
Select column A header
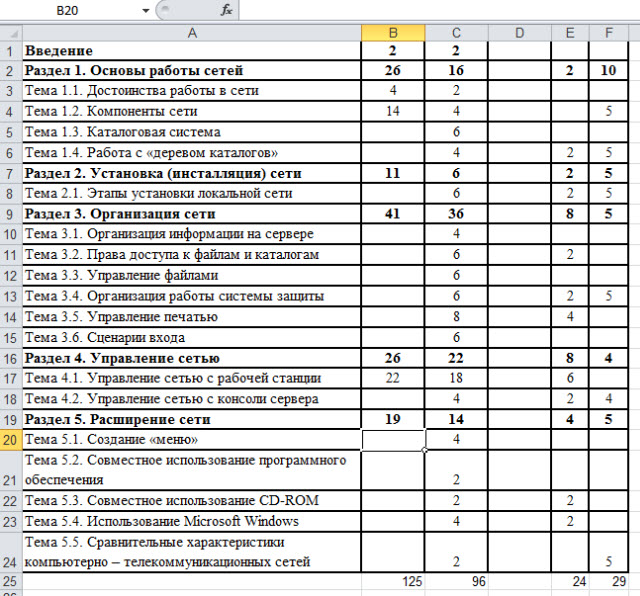(191, 32)
